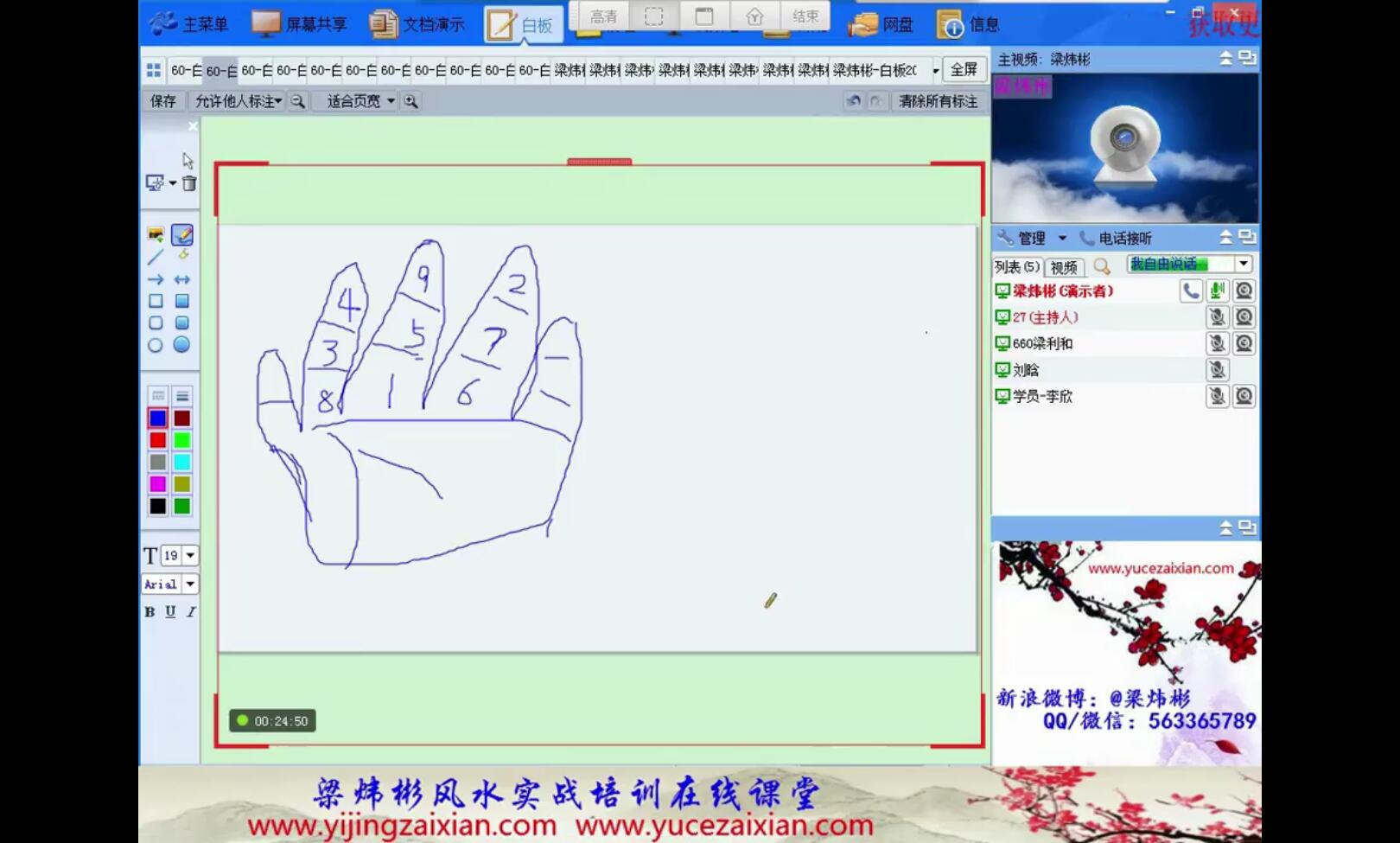Screen dimensions: 1400x843
Task: Open the 我自由说话 speaking mode dropdown
Action: pos(1243,264)
